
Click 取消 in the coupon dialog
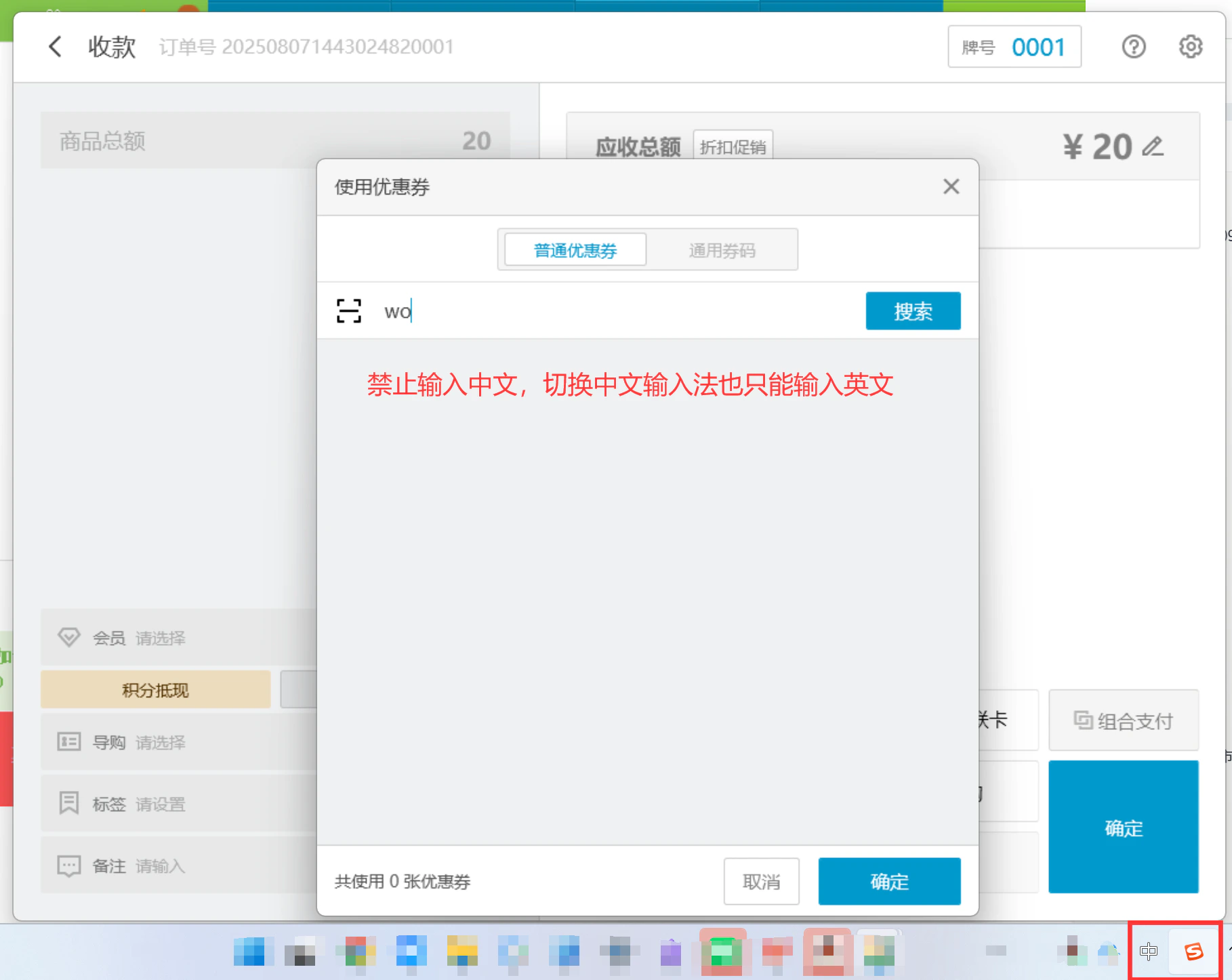coord(762,881)
